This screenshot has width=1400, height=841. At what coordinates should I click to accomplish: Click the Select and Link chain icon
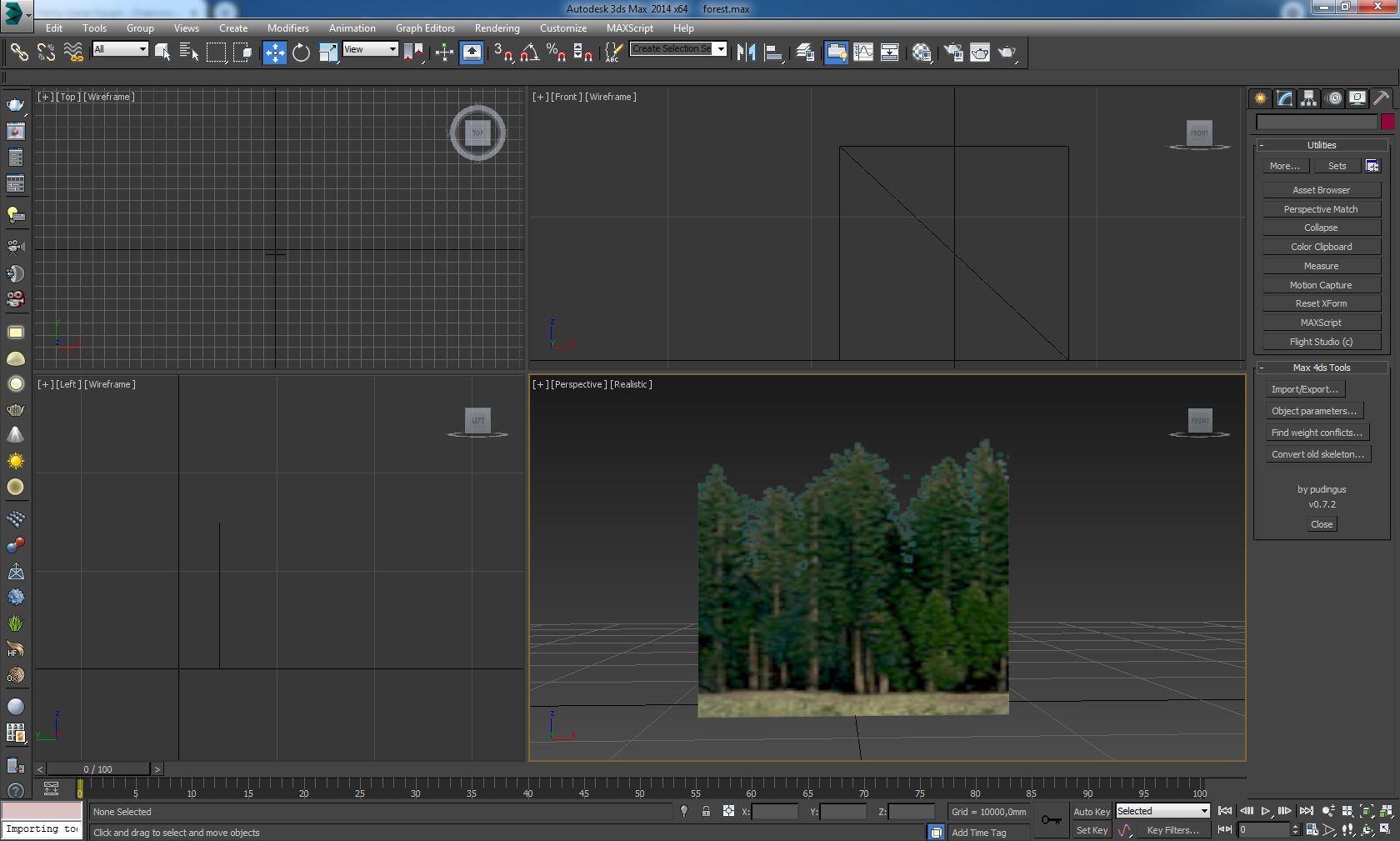pos(18,53)
